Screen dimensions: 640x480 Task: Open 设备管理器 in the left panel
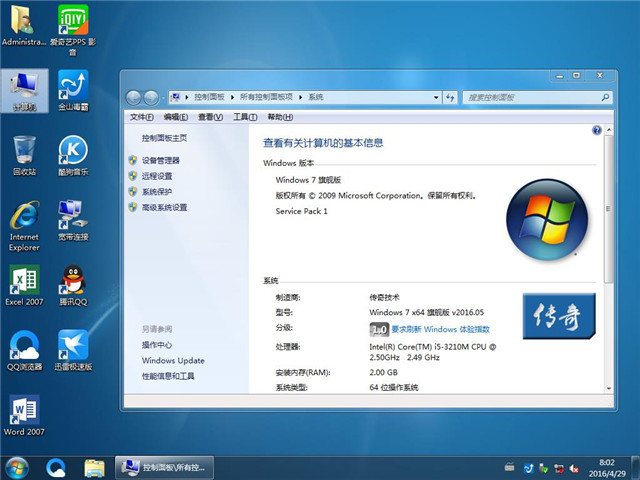[x=161, y=160]
